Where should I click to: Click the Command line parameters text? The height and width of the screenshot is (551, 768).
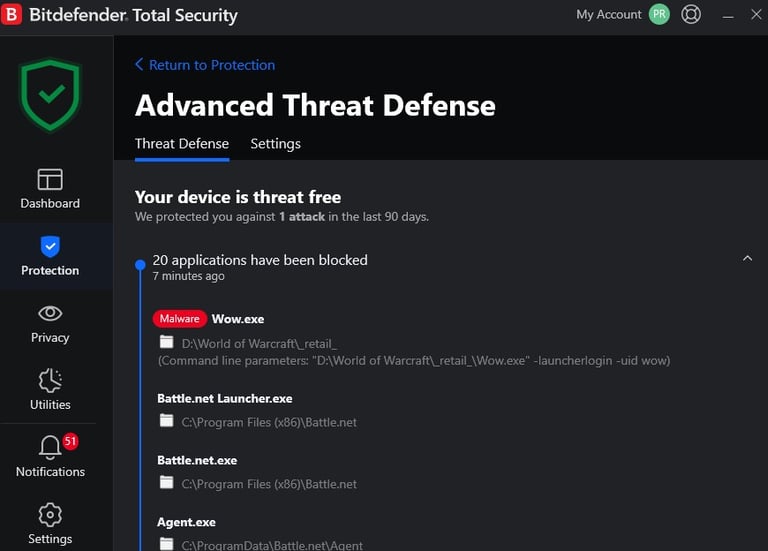pos(414,361)
